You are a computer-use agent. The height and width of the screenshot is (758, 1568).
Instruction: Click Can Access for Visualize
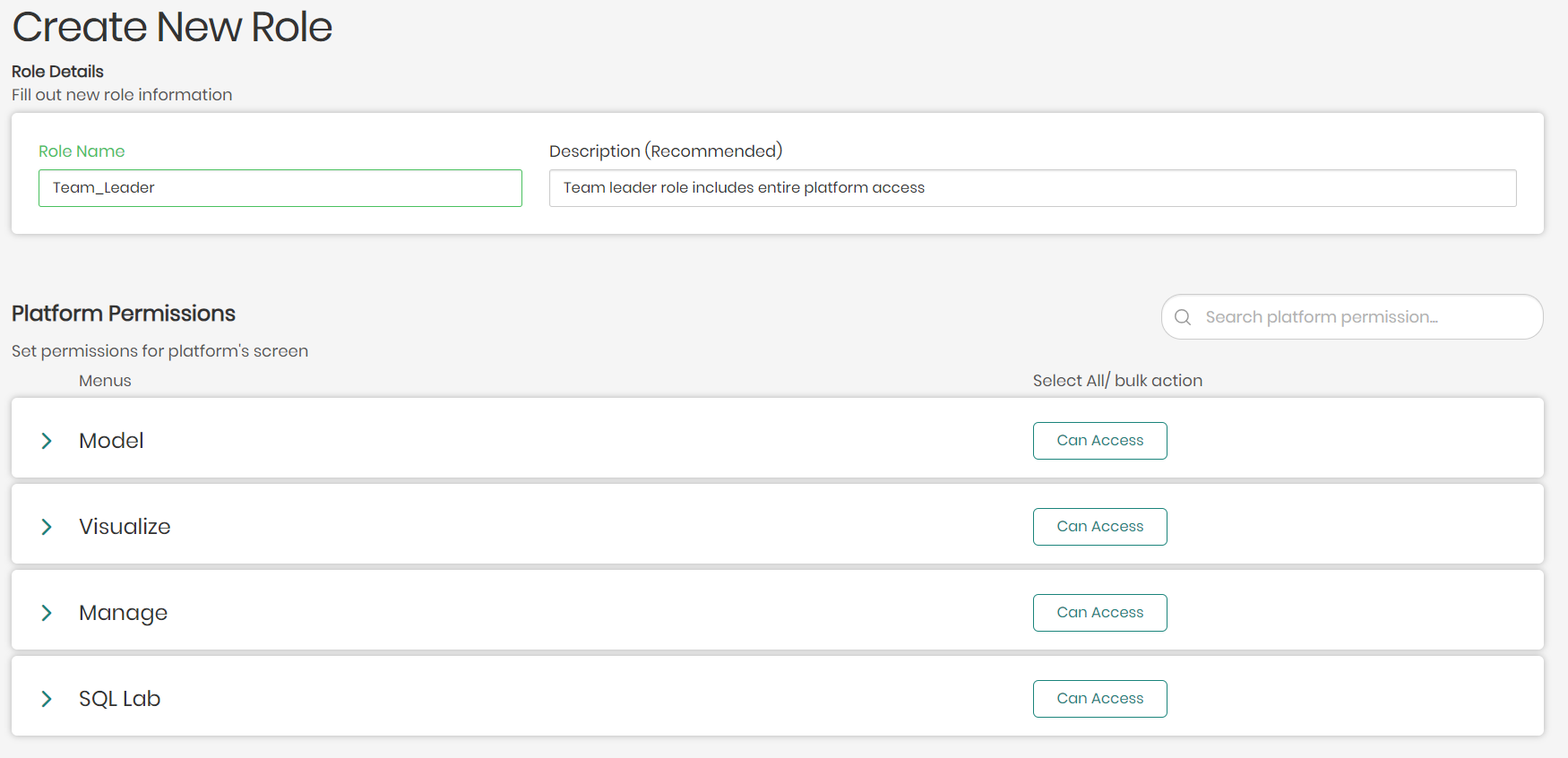1099,527
